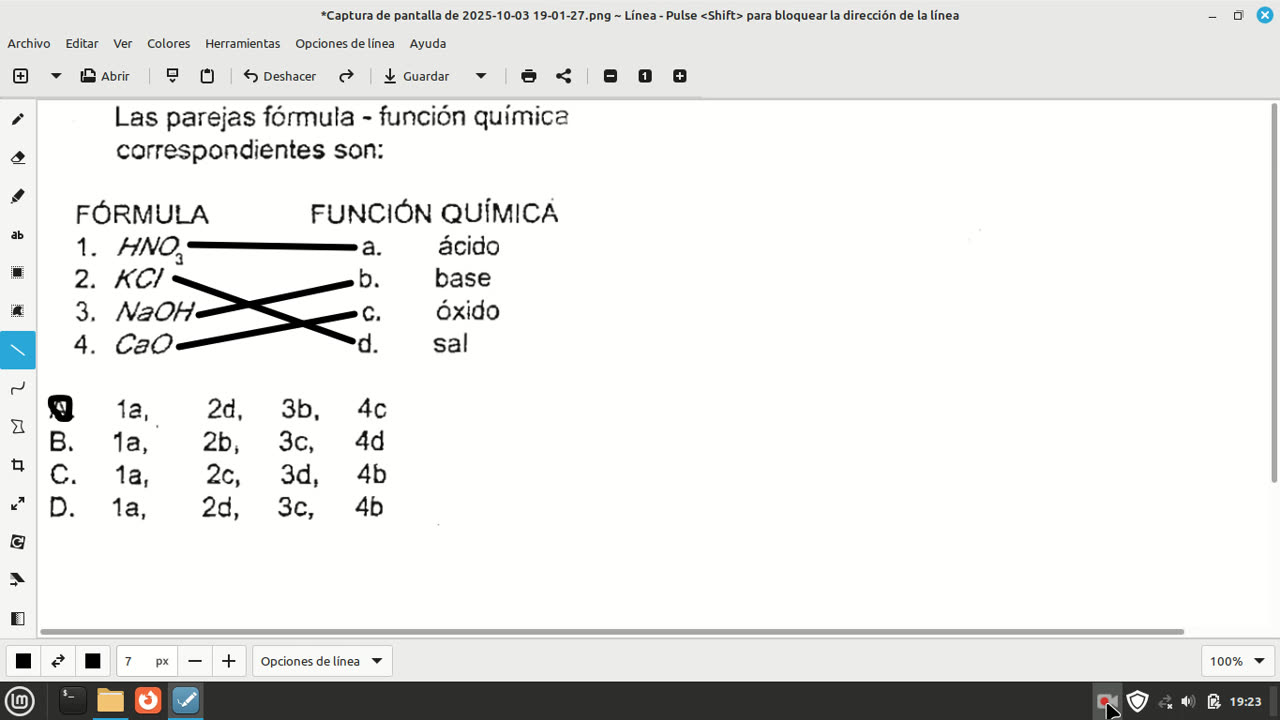Open the Colores menu

[169, 43]
